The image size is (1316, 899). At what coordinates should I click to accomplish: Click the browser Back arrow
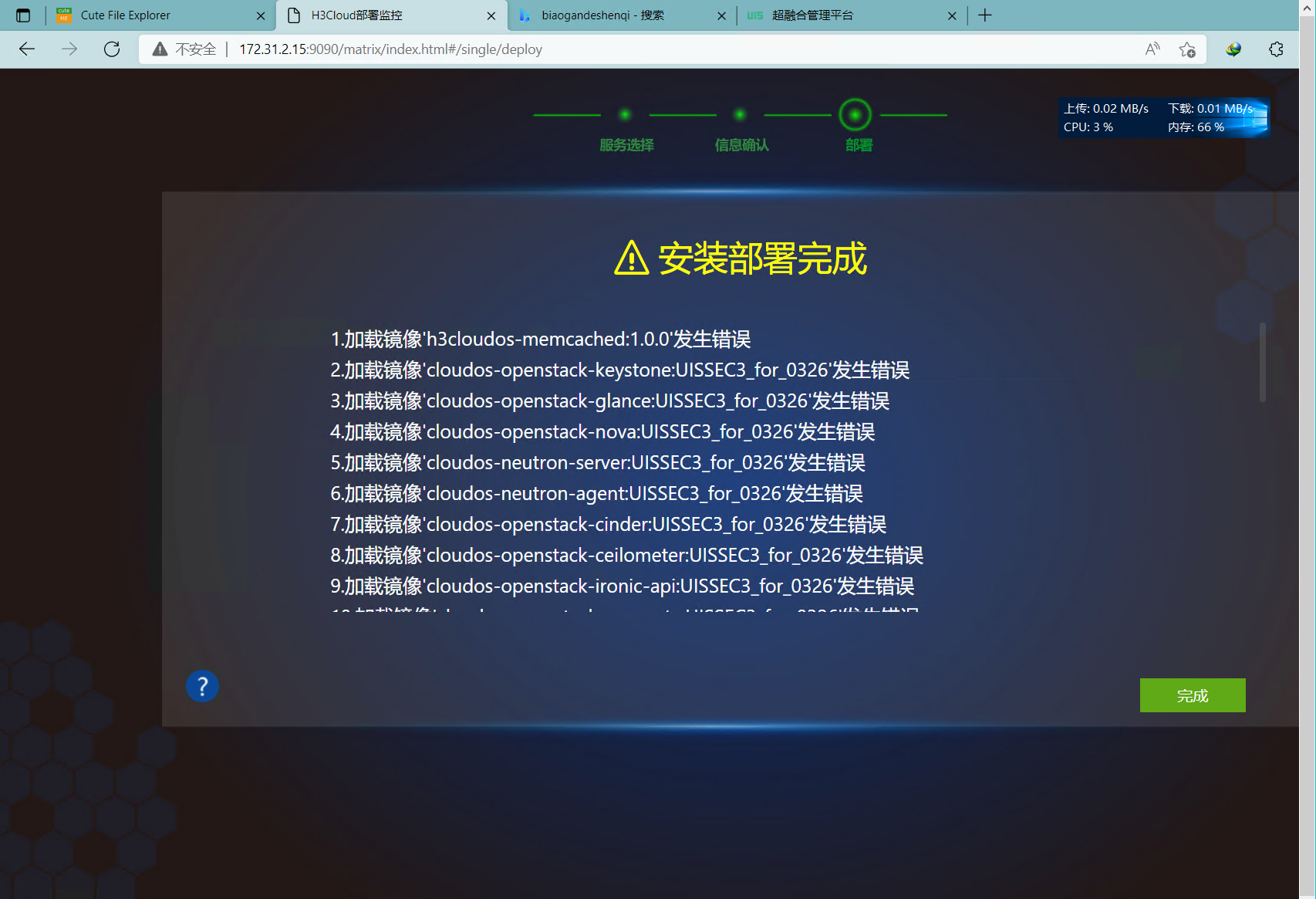pyautogui.click(x=27, y=49)
